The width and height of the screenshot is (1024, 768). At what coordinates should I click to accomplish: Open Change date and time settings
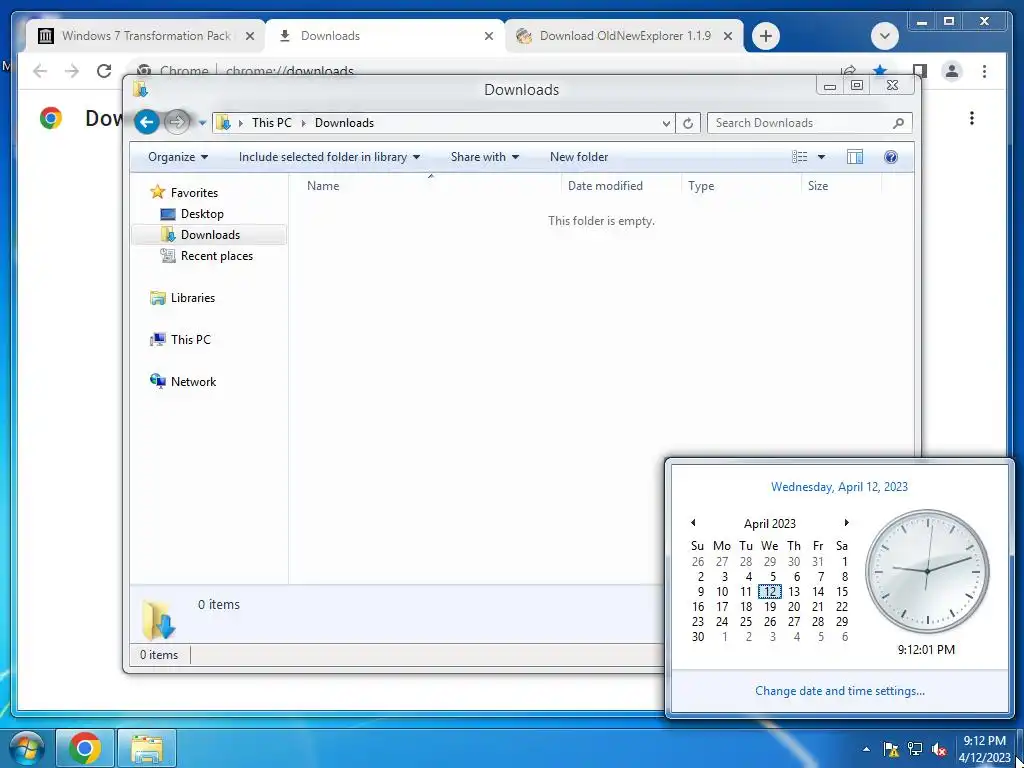840,690
